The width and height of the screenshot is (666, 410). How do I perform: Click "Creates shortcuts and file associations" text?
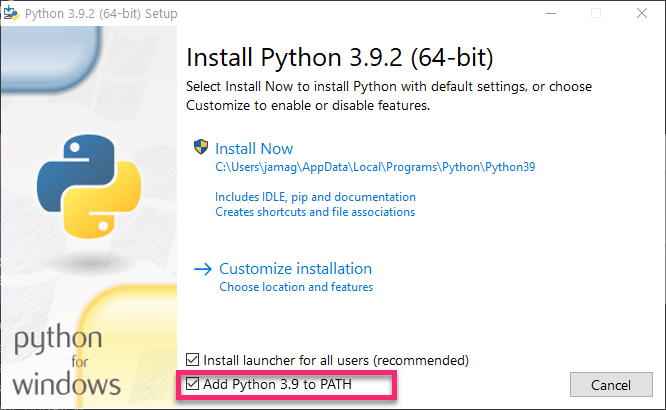pyautogui.click(x=315, y=212)
